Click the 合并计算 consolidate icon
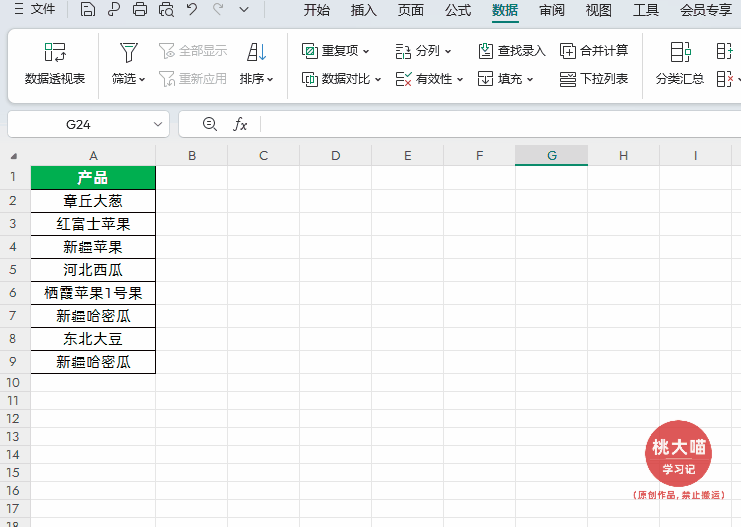 (x=568, y=51)
